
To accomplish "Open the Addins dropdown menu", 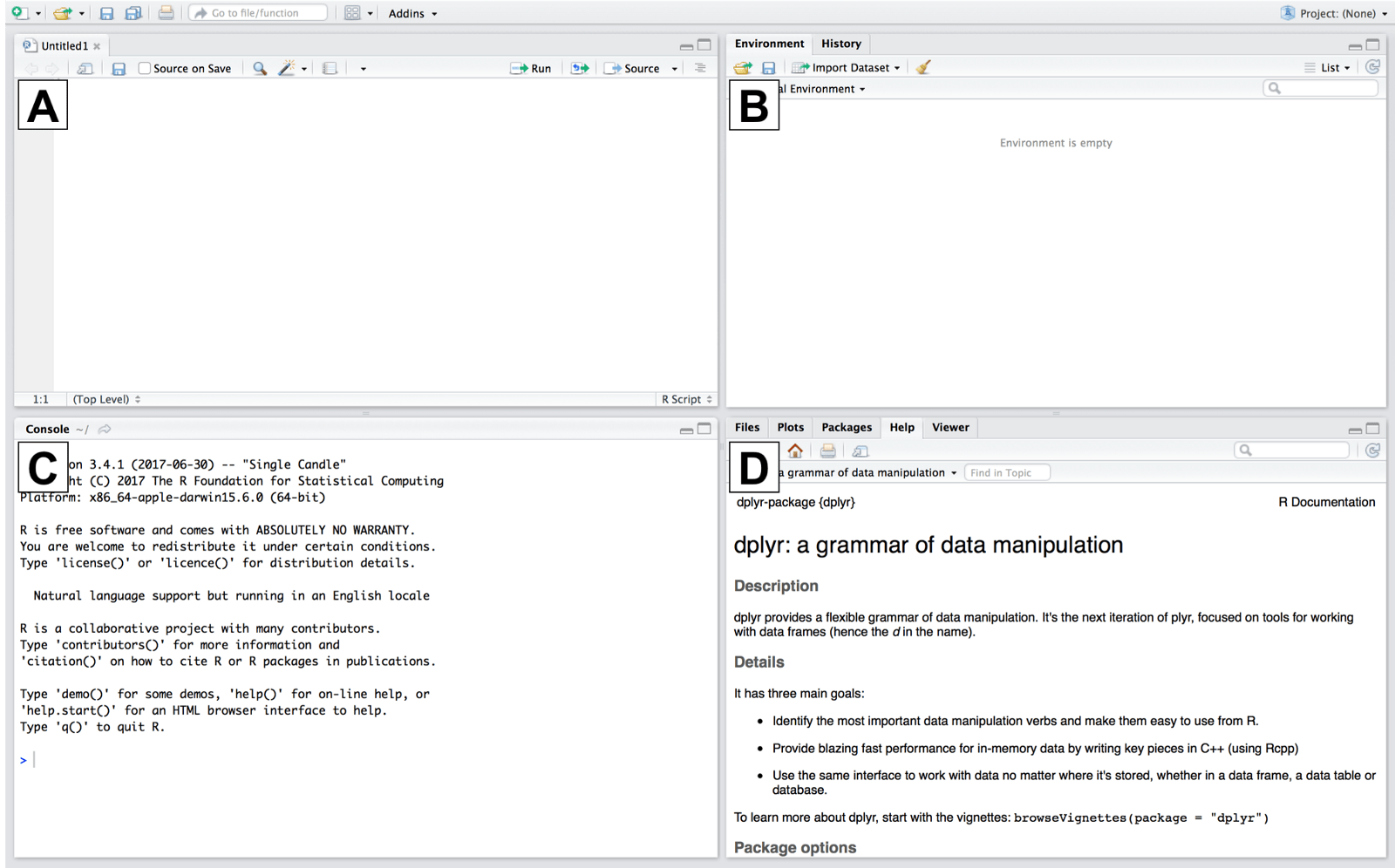I will point(412,13).
